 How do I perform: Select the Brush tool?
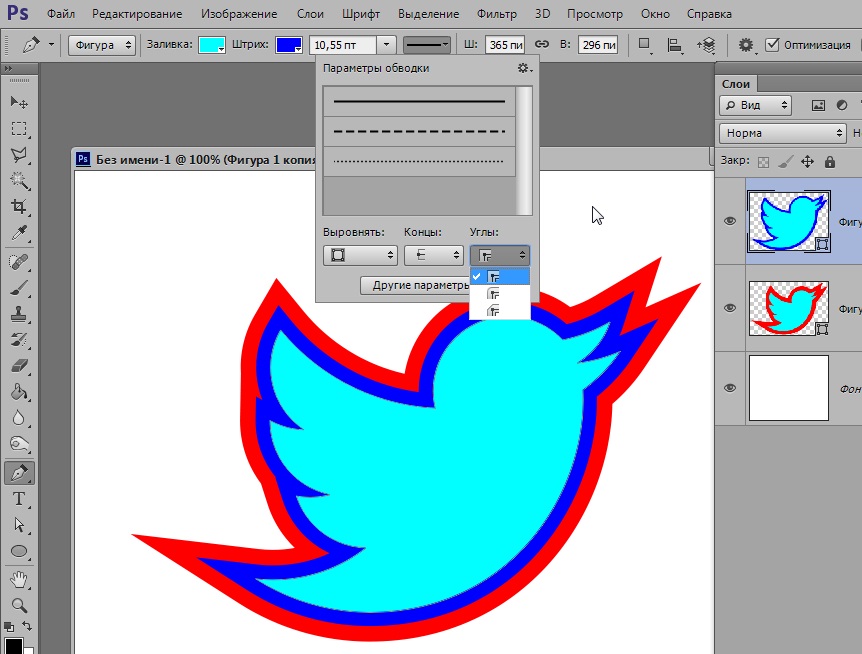[19, 288]
